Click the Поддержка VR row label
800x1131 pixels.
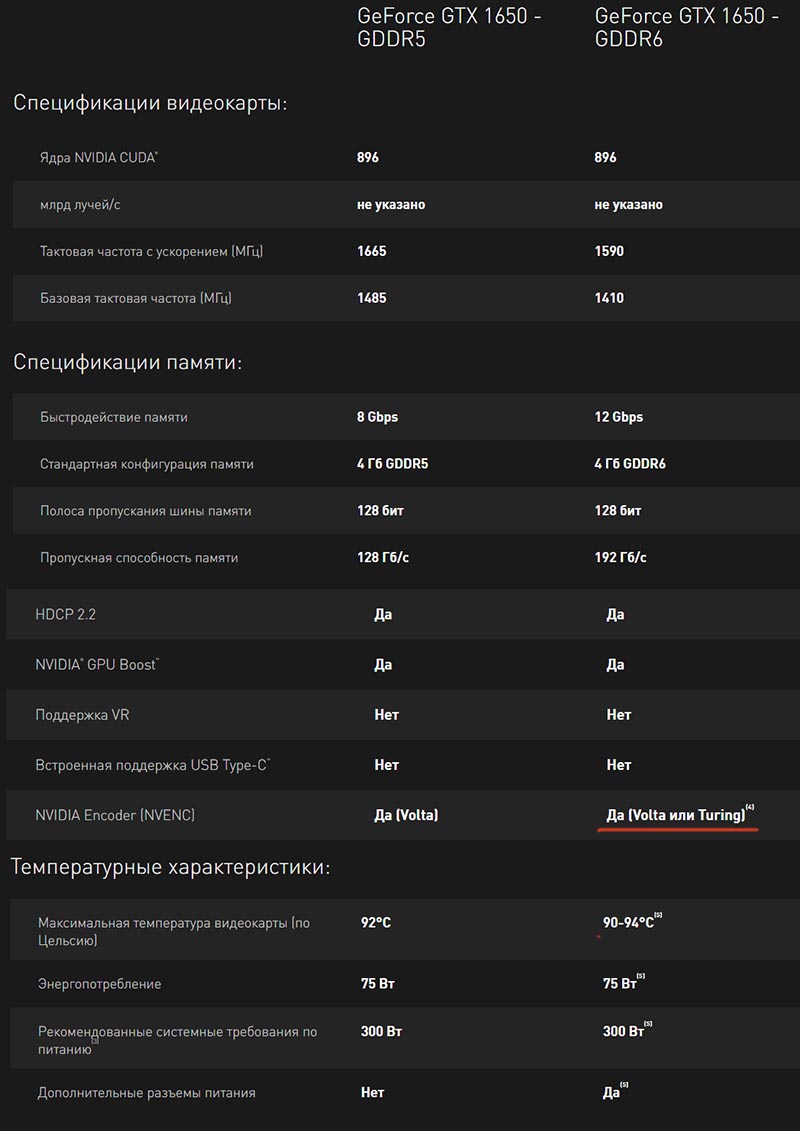coord(82,715)
